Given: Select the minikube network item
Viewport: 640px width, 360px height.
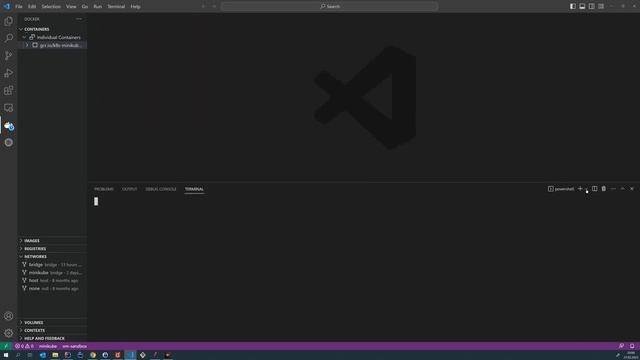Looking at the screenshot, I should [52, 272].
